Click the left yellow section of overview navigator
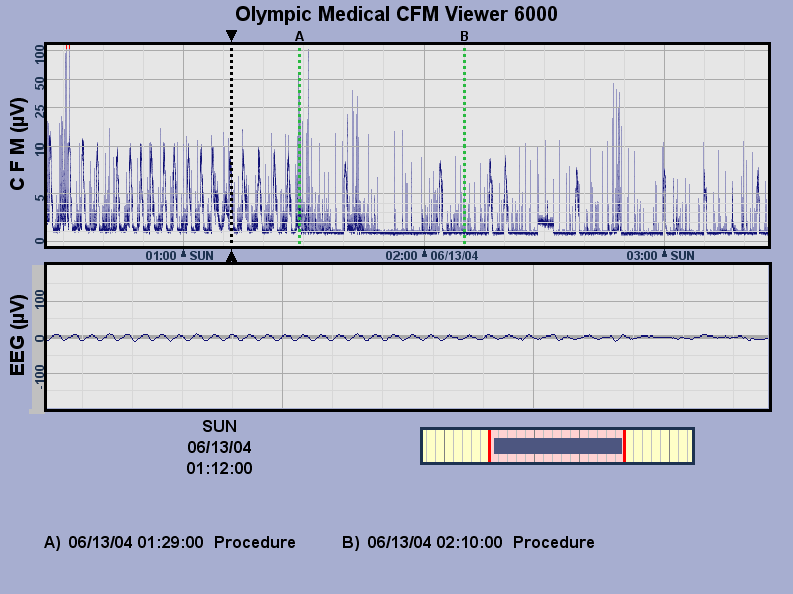This screenshot has height=594, width=793. pos(455,446)
